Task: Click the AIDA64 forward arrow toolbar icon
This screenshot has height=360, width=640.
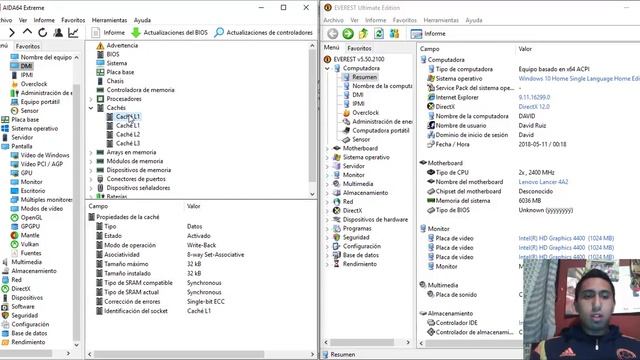Action: pyautogui.click(x=11, y=33)
